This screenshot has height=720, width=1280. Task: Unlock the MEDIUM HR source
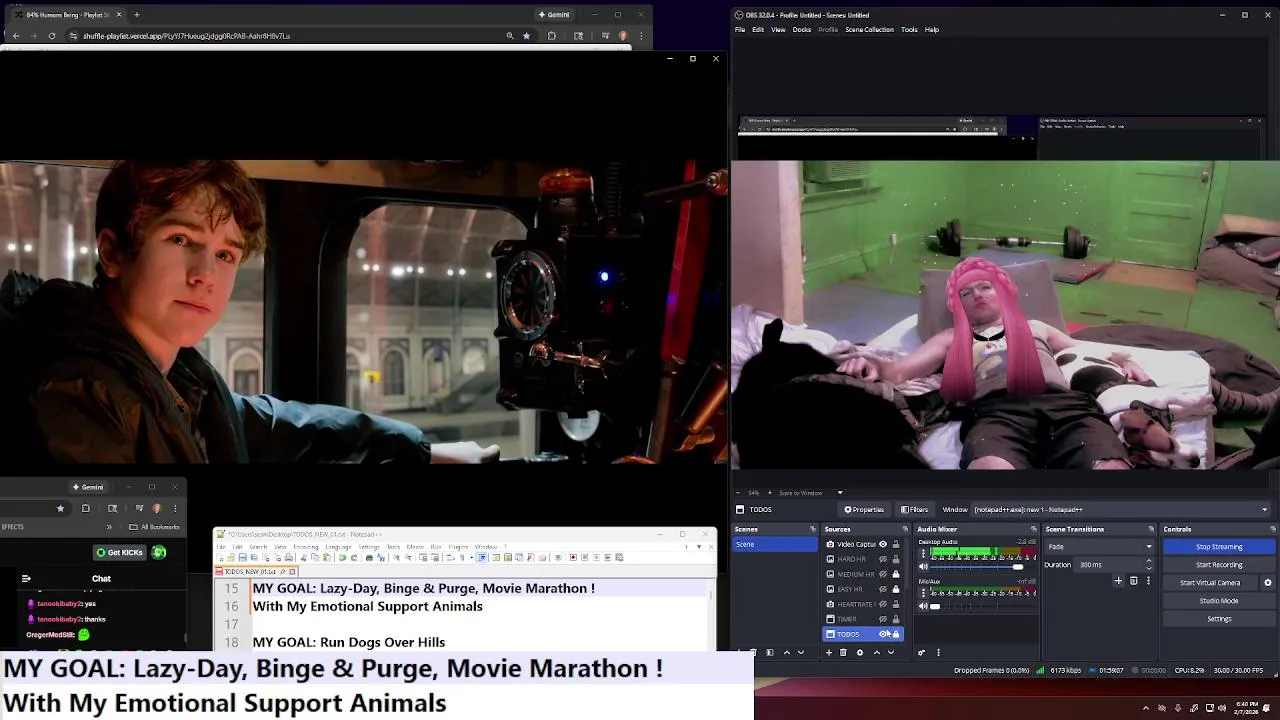click(x=896, y=574)
